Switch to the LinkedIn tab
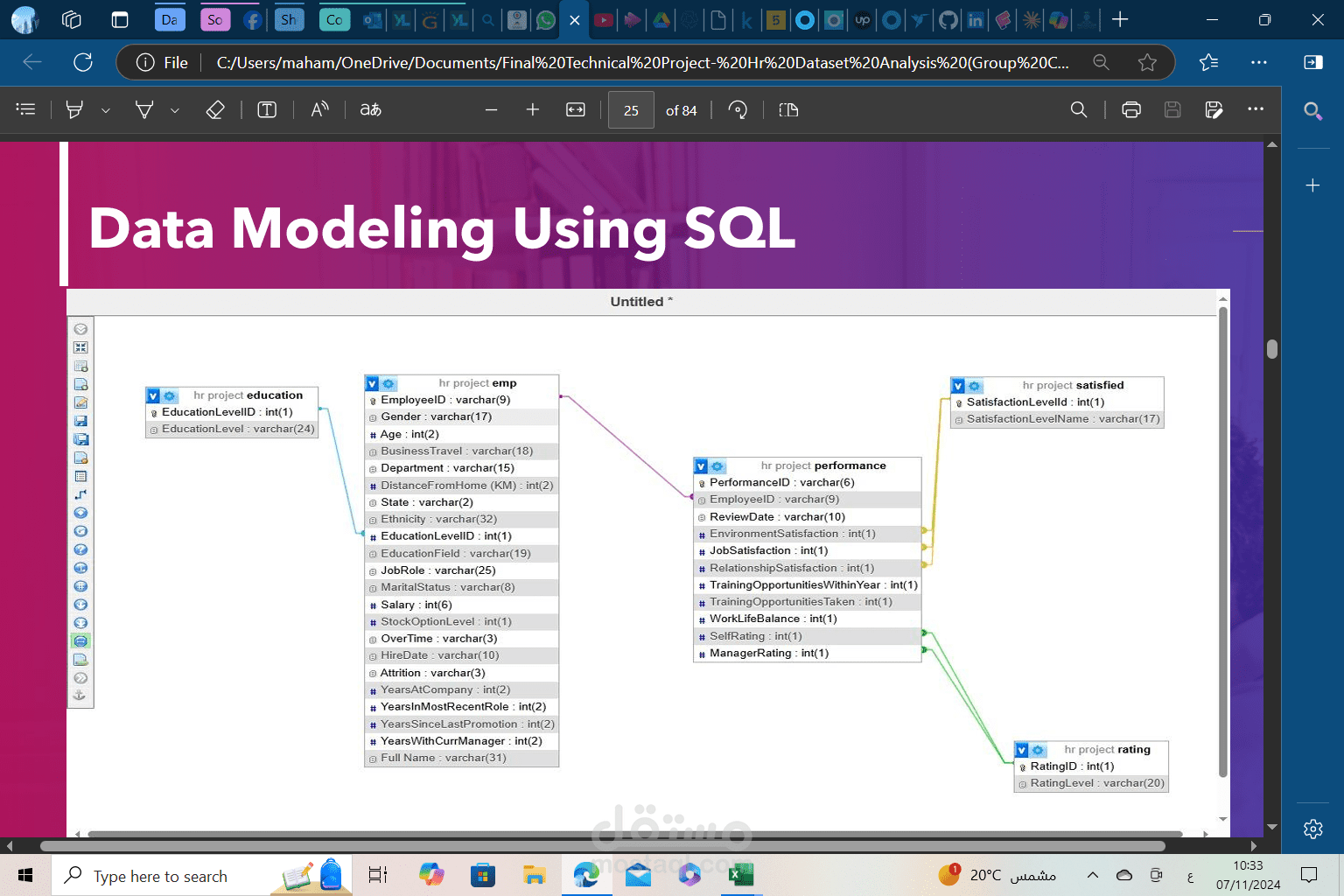 (x=976, y=19)
